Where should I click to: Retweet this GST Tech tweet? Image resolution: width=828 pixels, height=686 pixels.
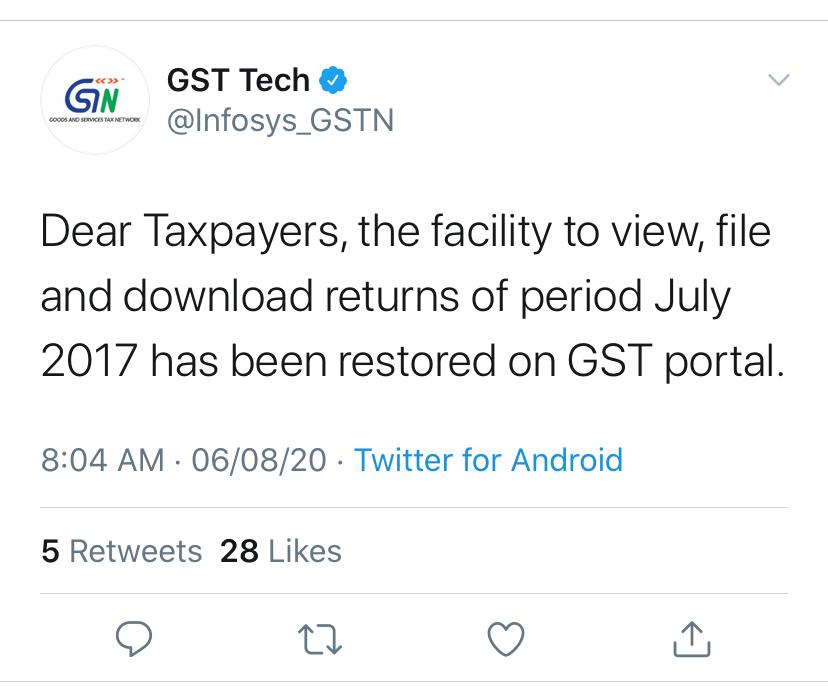point(321,638)
